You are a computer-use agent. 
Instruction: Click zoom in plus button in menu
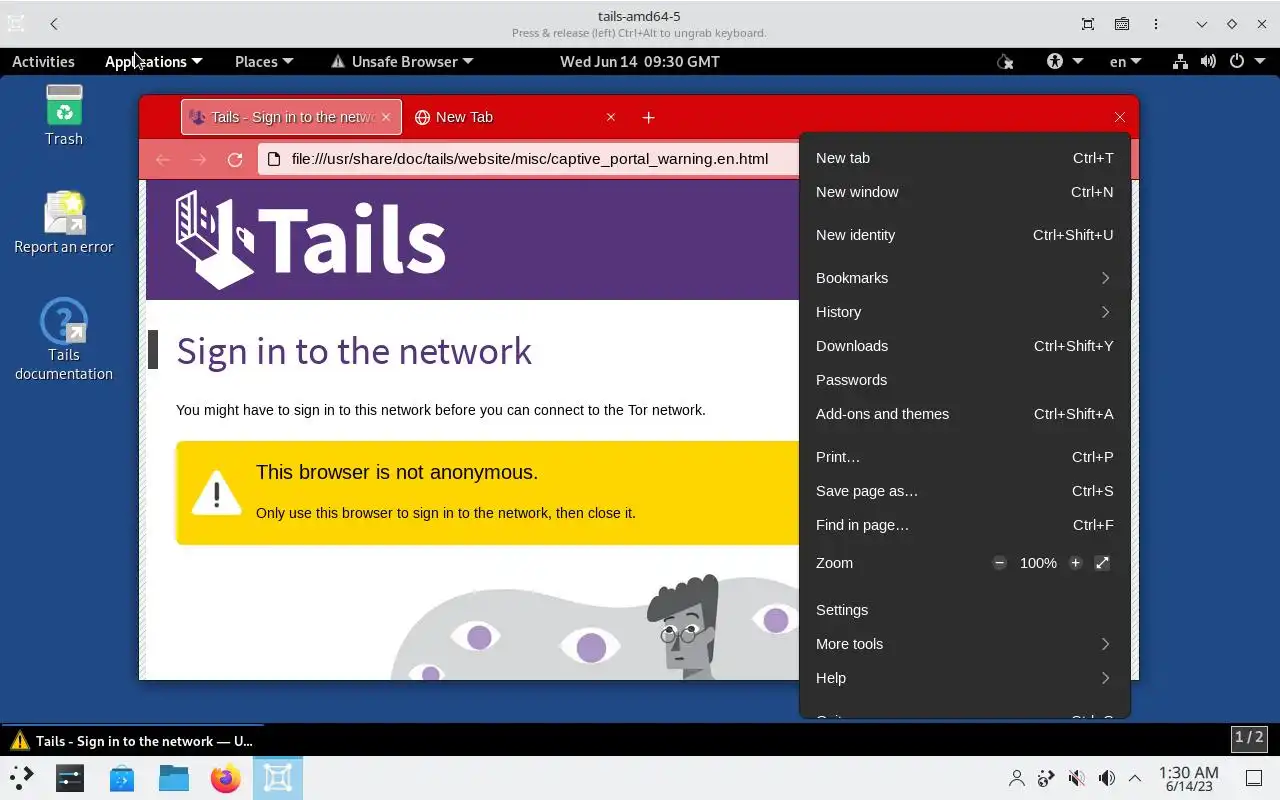[1075, 563]
